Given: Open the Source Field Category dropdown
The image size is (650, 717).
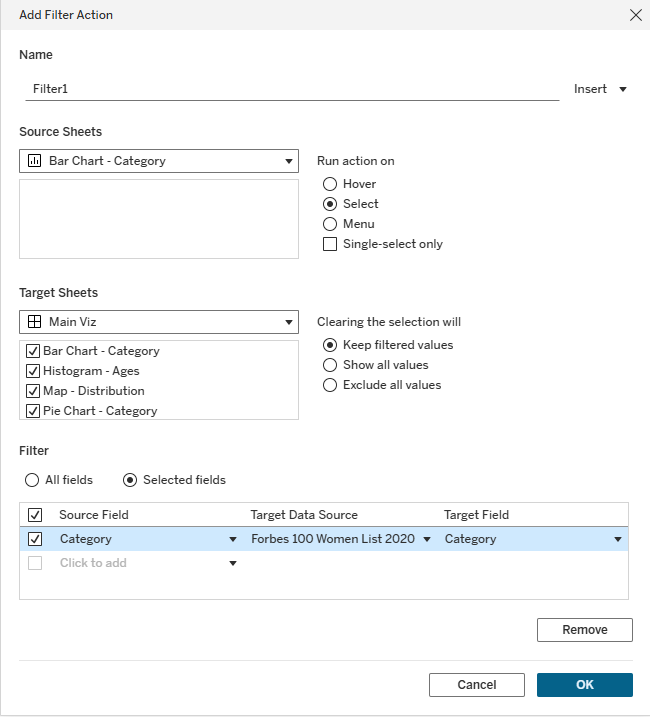Looking at the screenshot, I should click(x=233, y=539).
